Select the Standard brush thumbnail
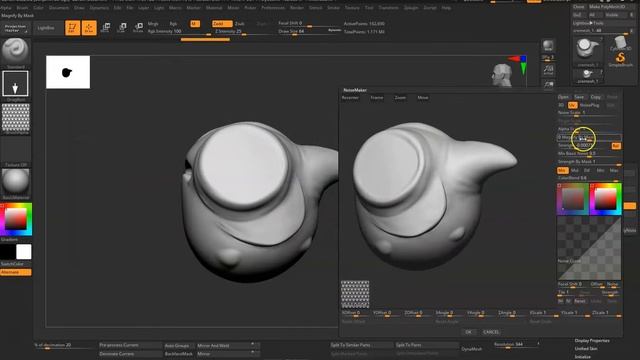 click(x=16, y=51)
